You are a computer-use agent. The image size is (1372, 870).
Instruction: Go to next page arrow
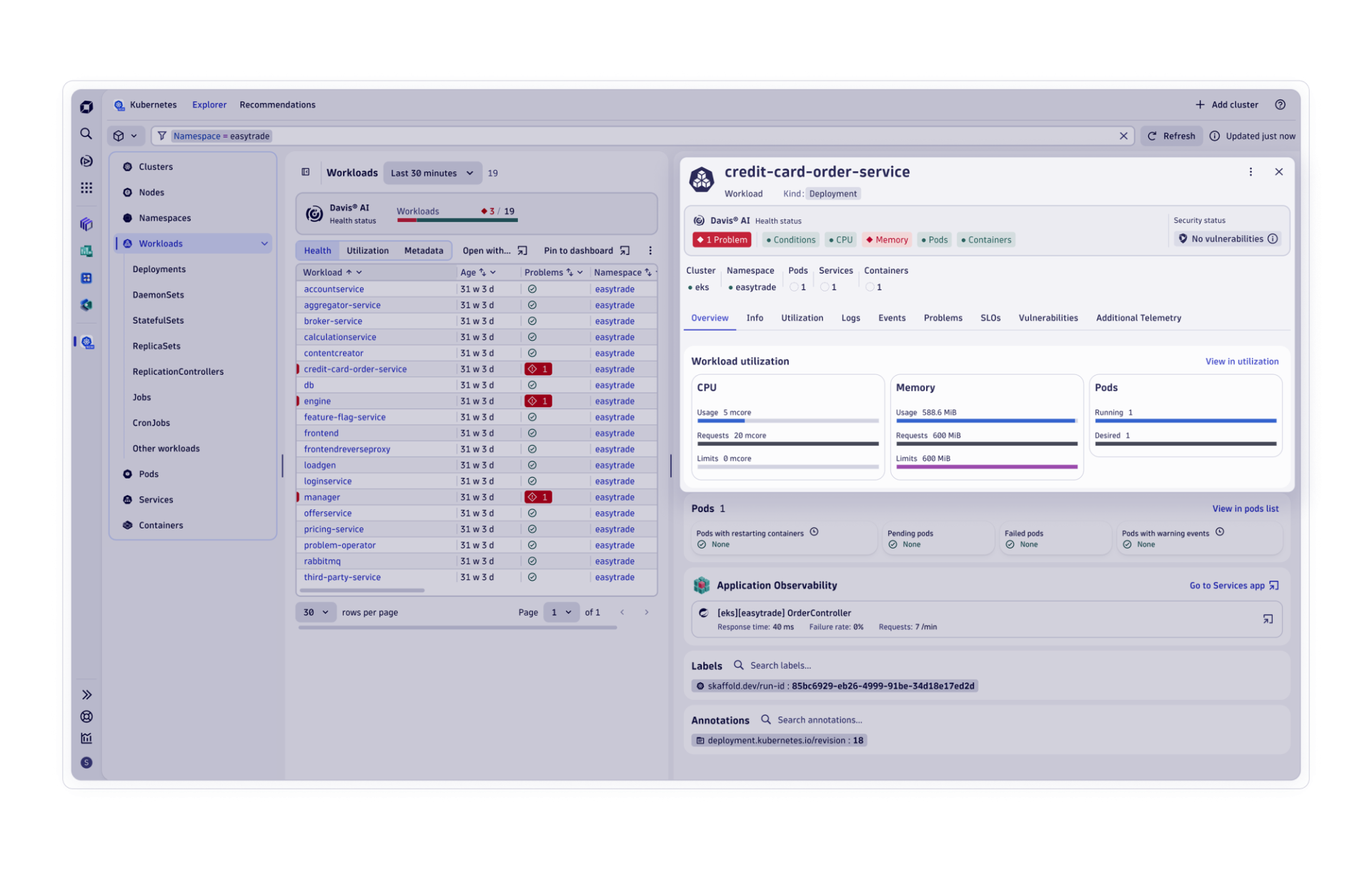click(646, 612)
